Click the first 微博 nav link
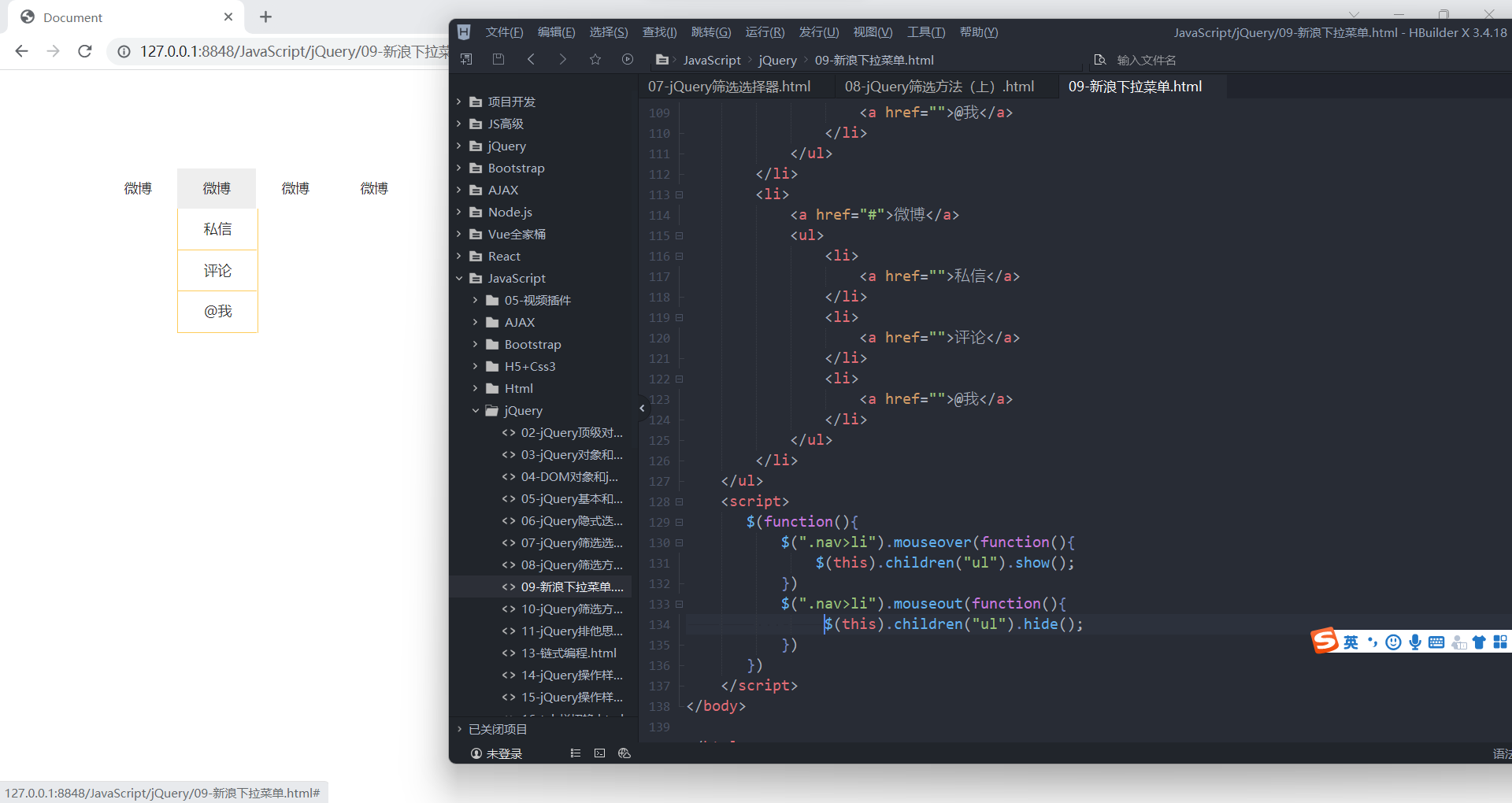 [138, 188]
